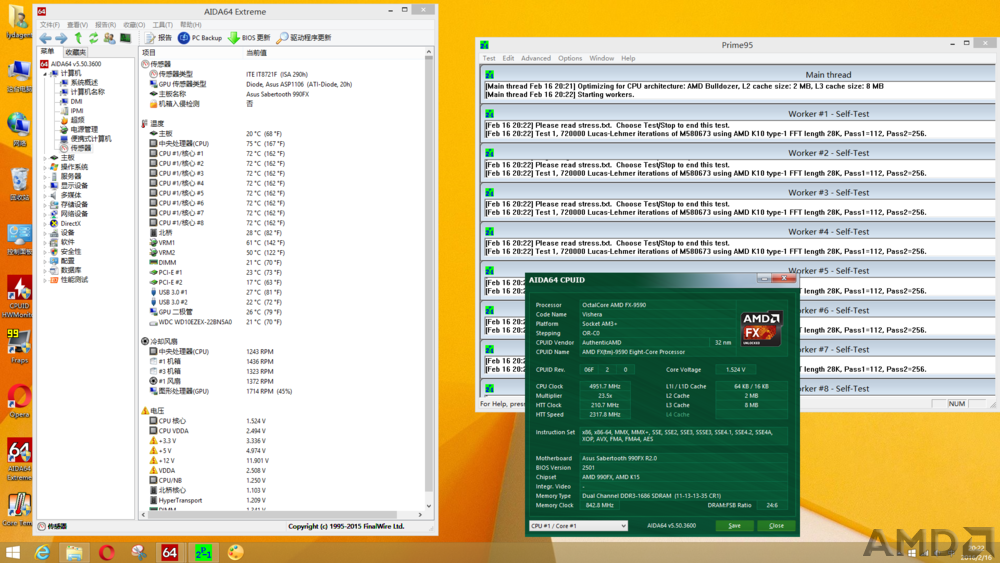Screen dimensions: 1000x563
Task: Launch PC Backup from the toolbar
Action: 200,38
